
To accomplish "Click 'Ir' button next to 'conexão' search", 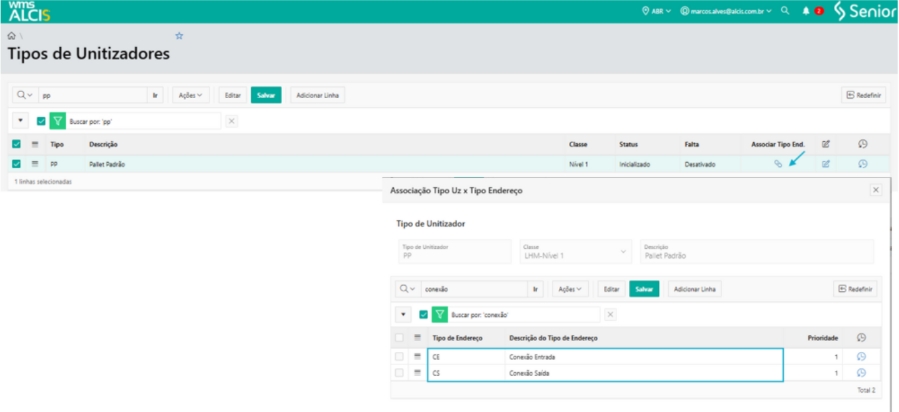I will pos(536,289).
